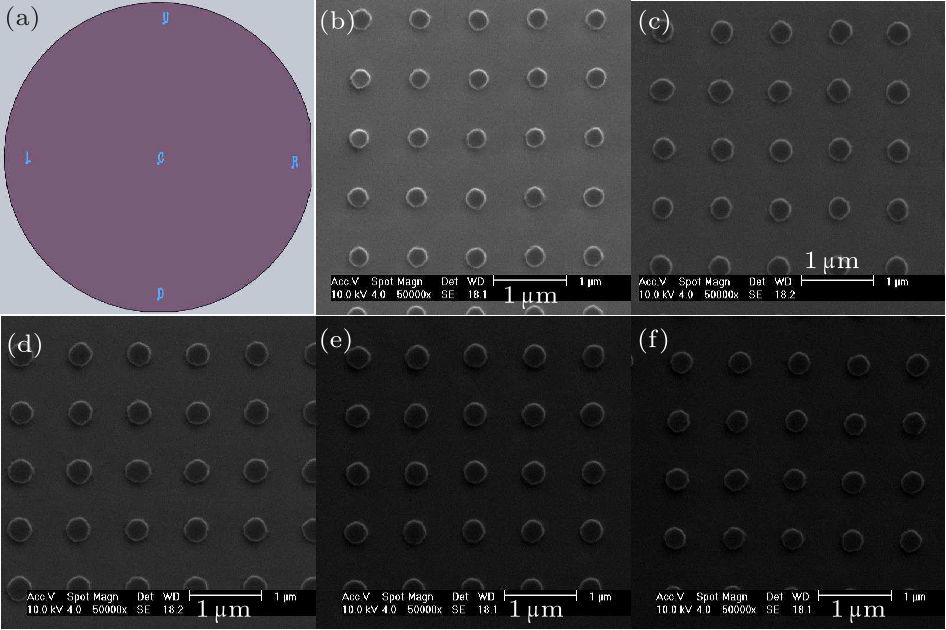Click the "10.0 kV" voltage value in panel (f)
Viewport: 946px width, 630px height.
[x=673, y=609]
